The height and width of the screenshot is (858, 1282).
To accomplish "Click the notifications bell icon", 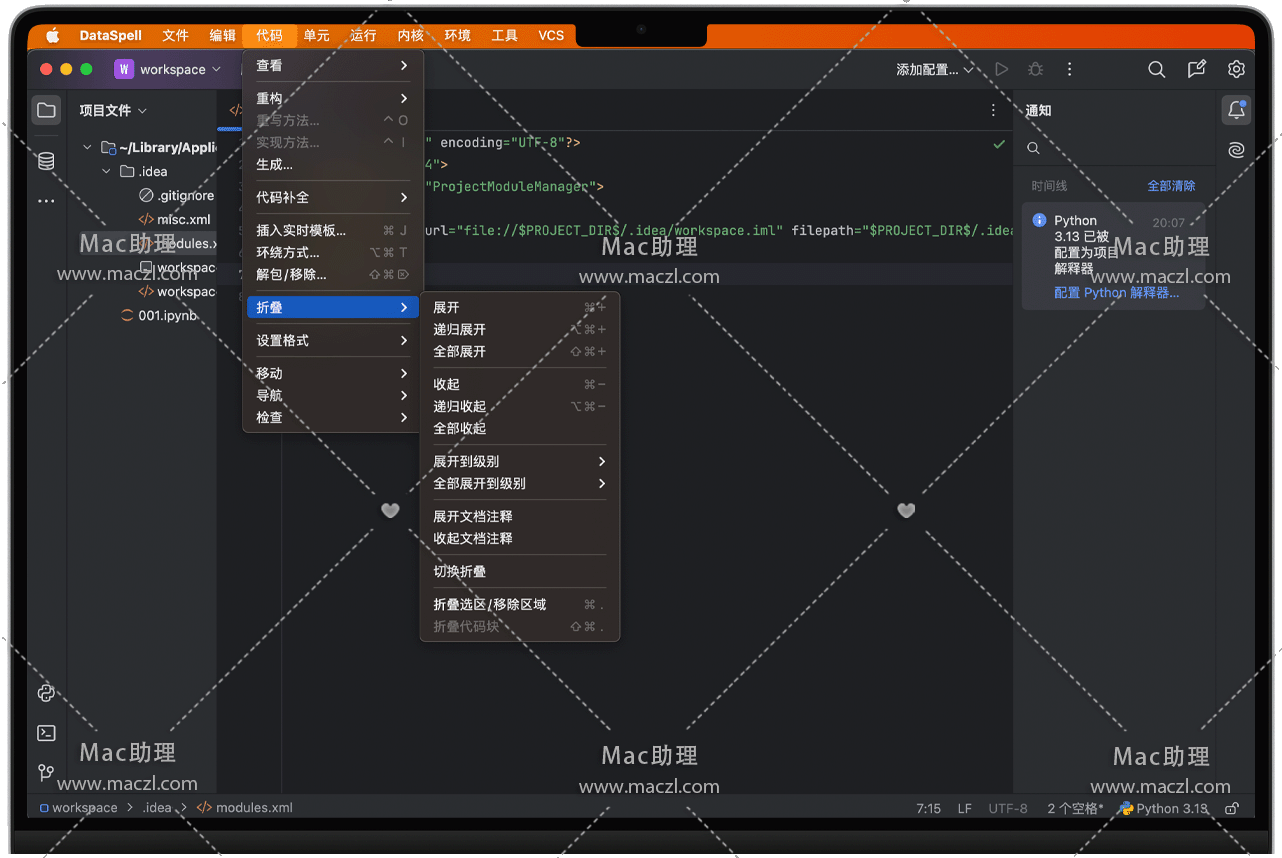I will (1236, 110).
